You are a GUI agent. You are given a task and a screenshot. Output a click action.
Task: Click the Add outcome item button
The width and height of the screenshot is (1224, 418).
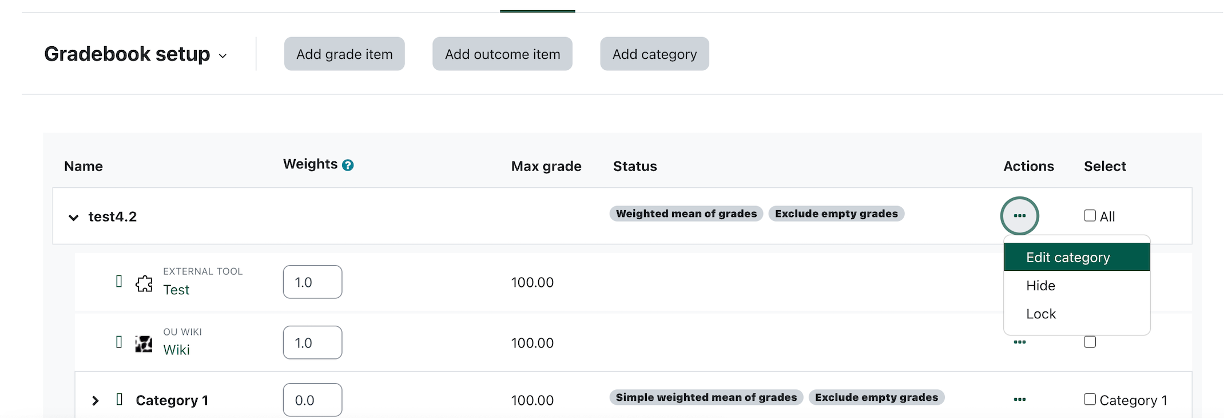pos(502,54)
